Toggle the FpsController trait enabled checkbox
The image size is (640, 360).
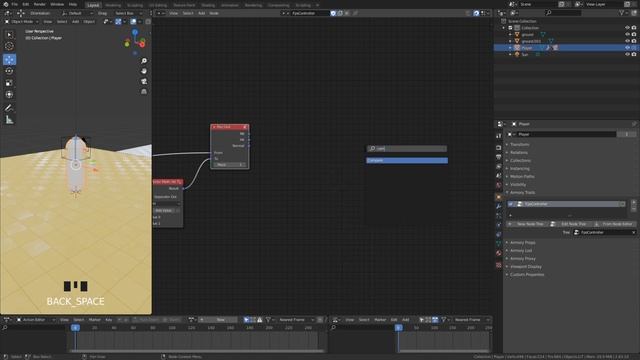point(511,204)
